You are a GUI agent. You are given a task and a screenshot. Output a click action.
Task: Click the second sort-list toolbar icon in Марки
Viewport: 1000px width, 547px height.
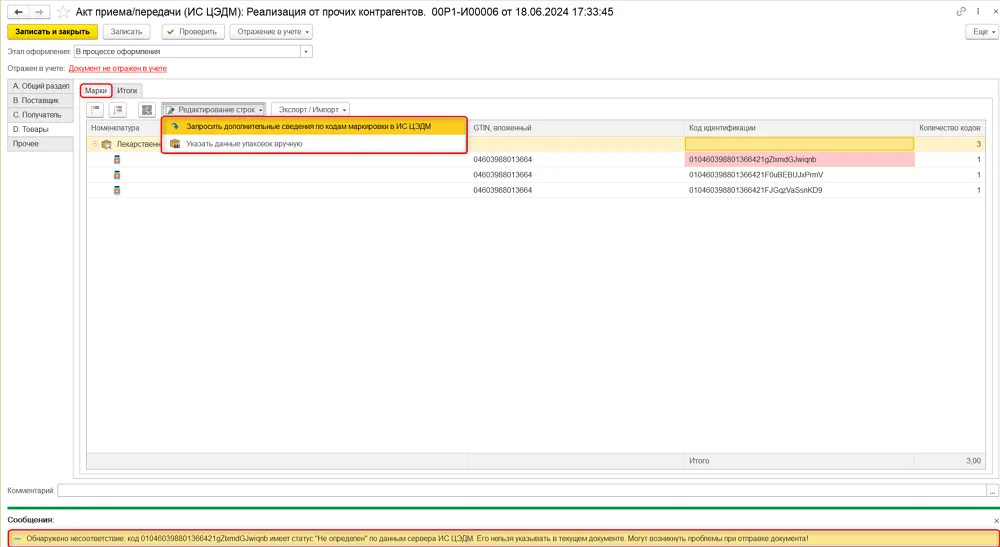pos(118,110)
